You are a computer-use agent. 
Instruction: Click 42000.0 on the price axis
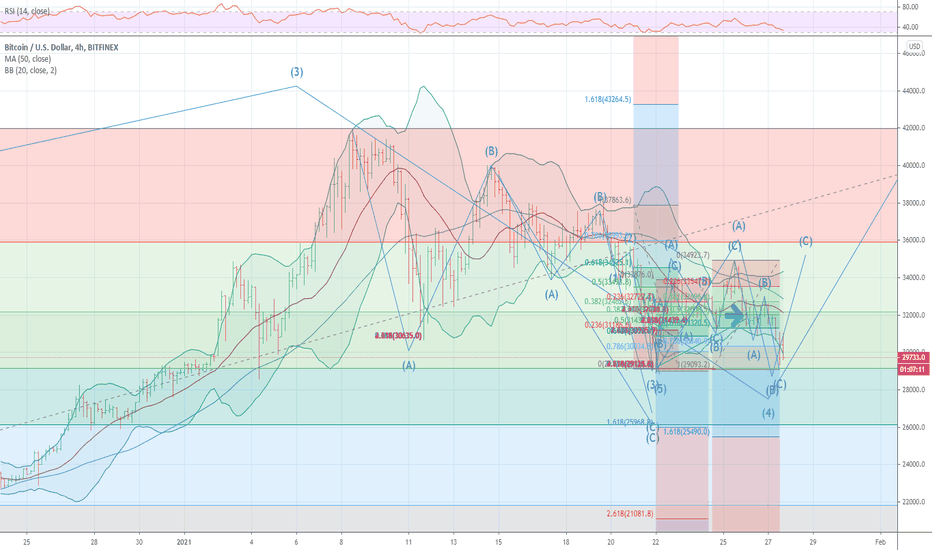click(914, 128)
